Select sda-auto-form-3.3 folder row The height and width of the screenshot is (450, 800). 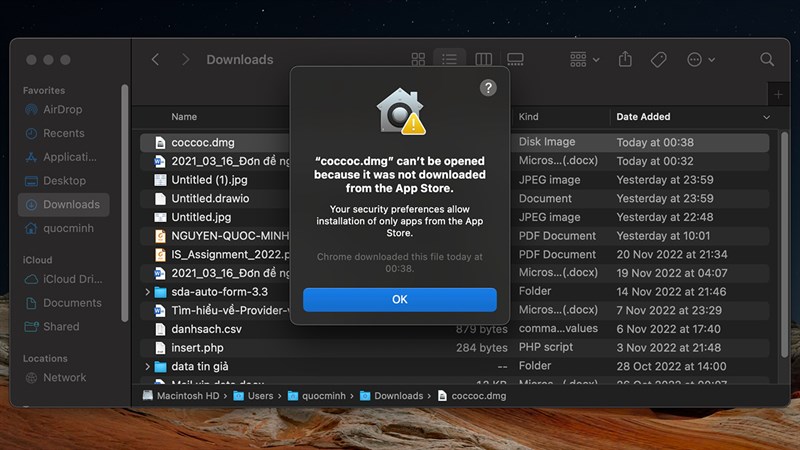(454, 292)
